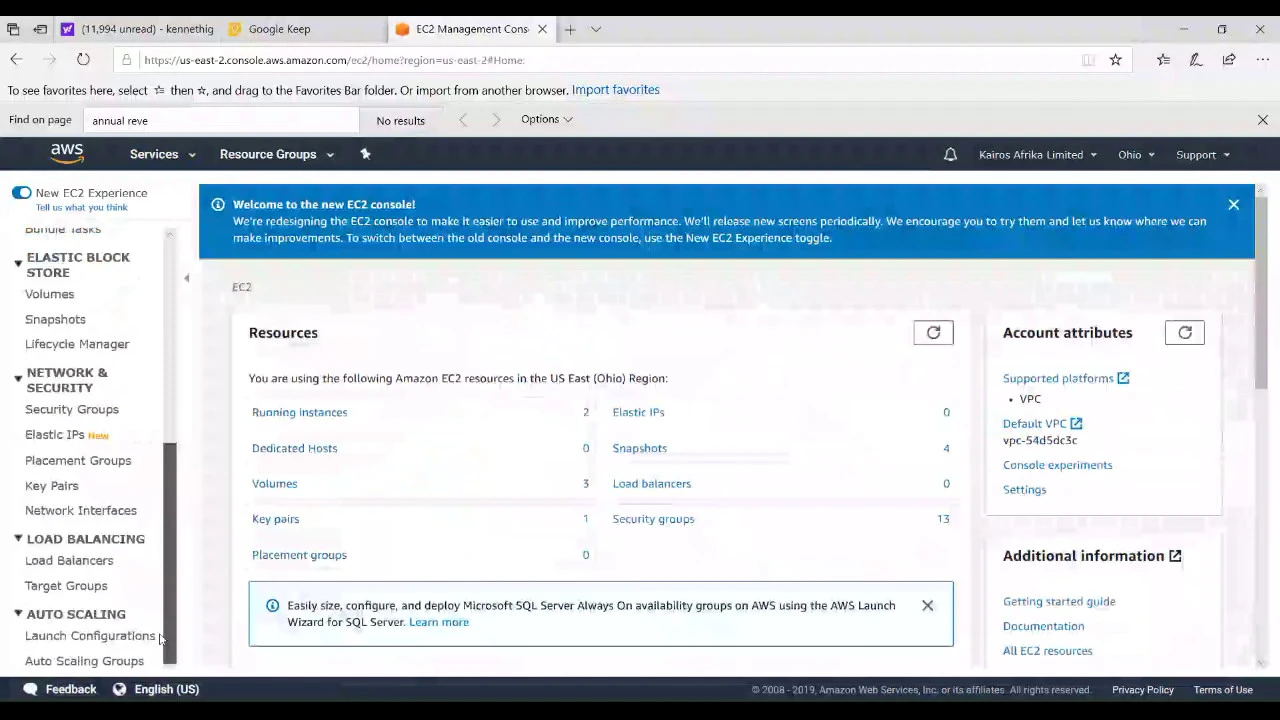Click the Feedback speech bubble icon
Screen dimensions: 1280x720
(30, 689)
